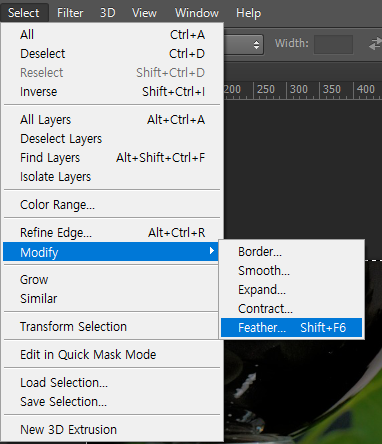Open the View menu

click(x=144, y=13)
